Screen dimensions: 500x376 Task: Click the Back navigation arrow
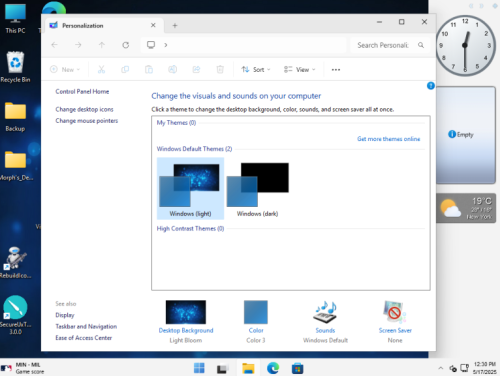click(x=54, y=45)
